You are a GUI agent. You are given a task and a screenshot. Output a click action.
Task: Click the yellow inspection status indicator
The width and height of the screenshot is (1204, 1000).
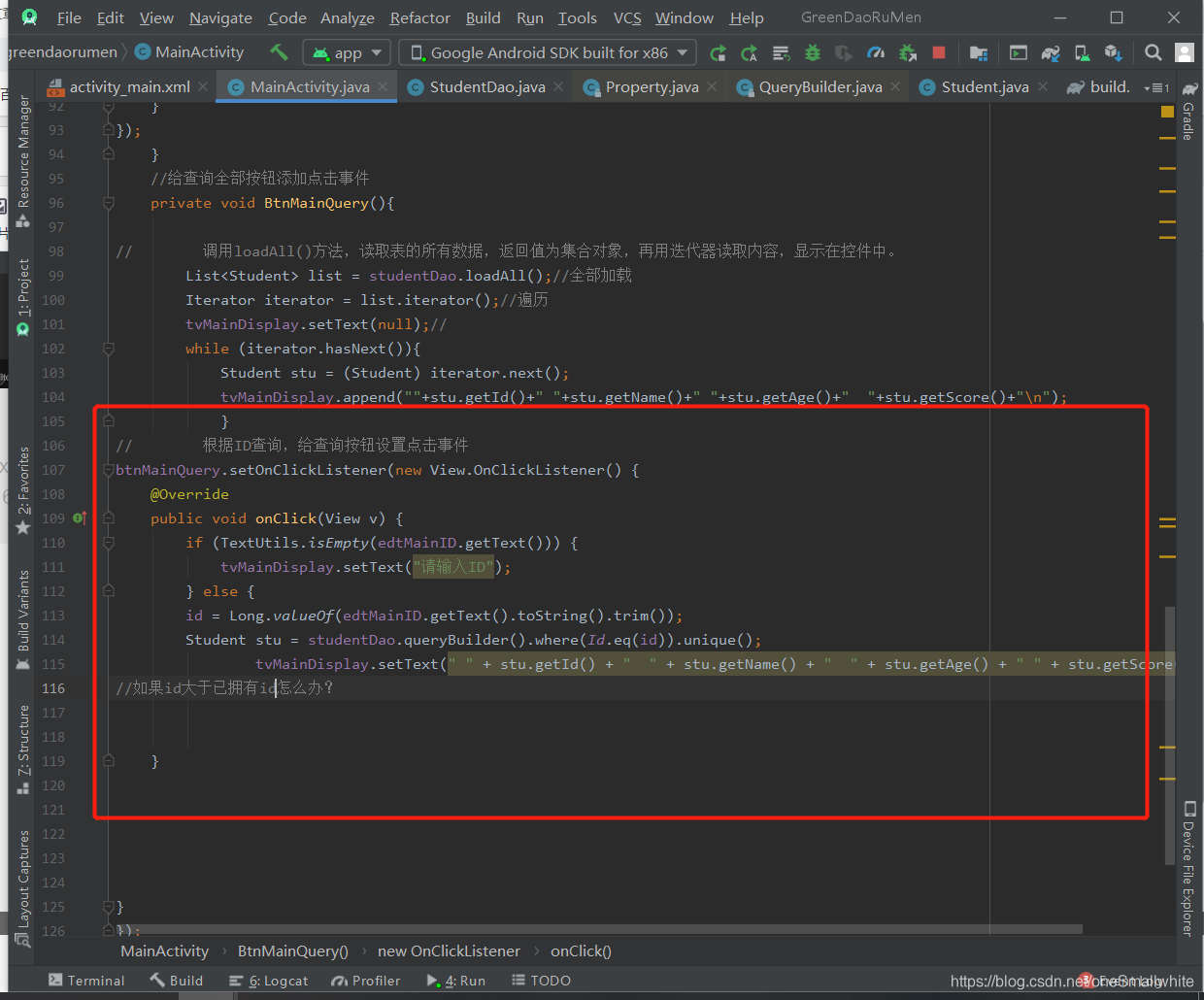(x=1167, y=112)
